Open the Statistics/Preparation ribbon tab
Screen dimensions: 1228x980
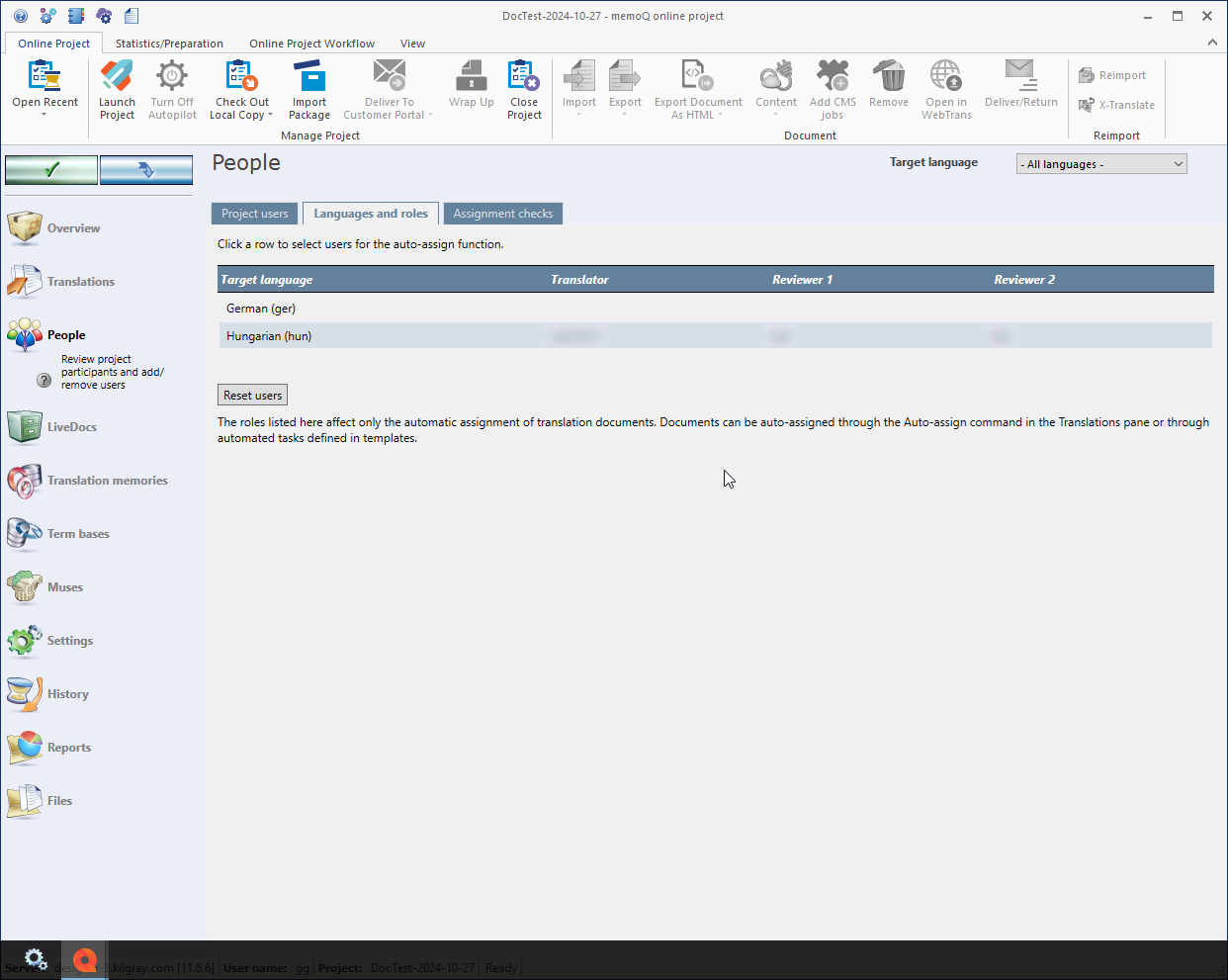169,44
